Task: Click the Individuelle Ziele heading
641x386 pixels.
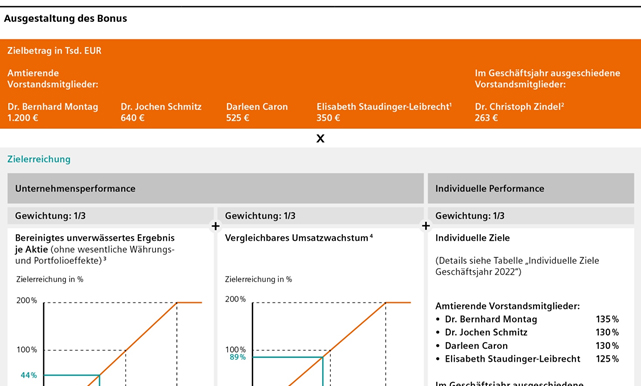Action: pyautogui.click(x=472, y=238)
